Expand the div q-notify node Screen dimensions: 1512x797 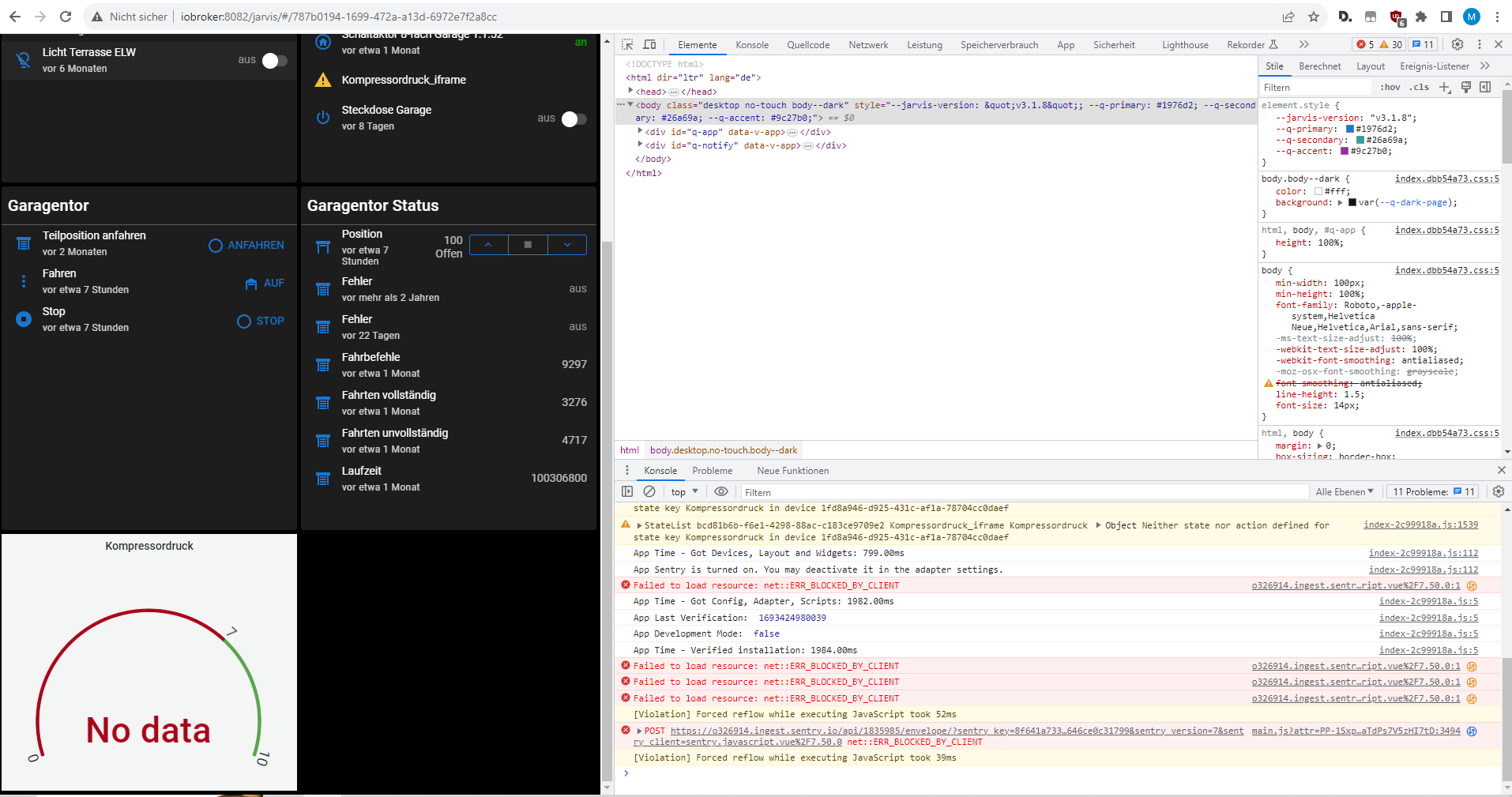[640, 145]
